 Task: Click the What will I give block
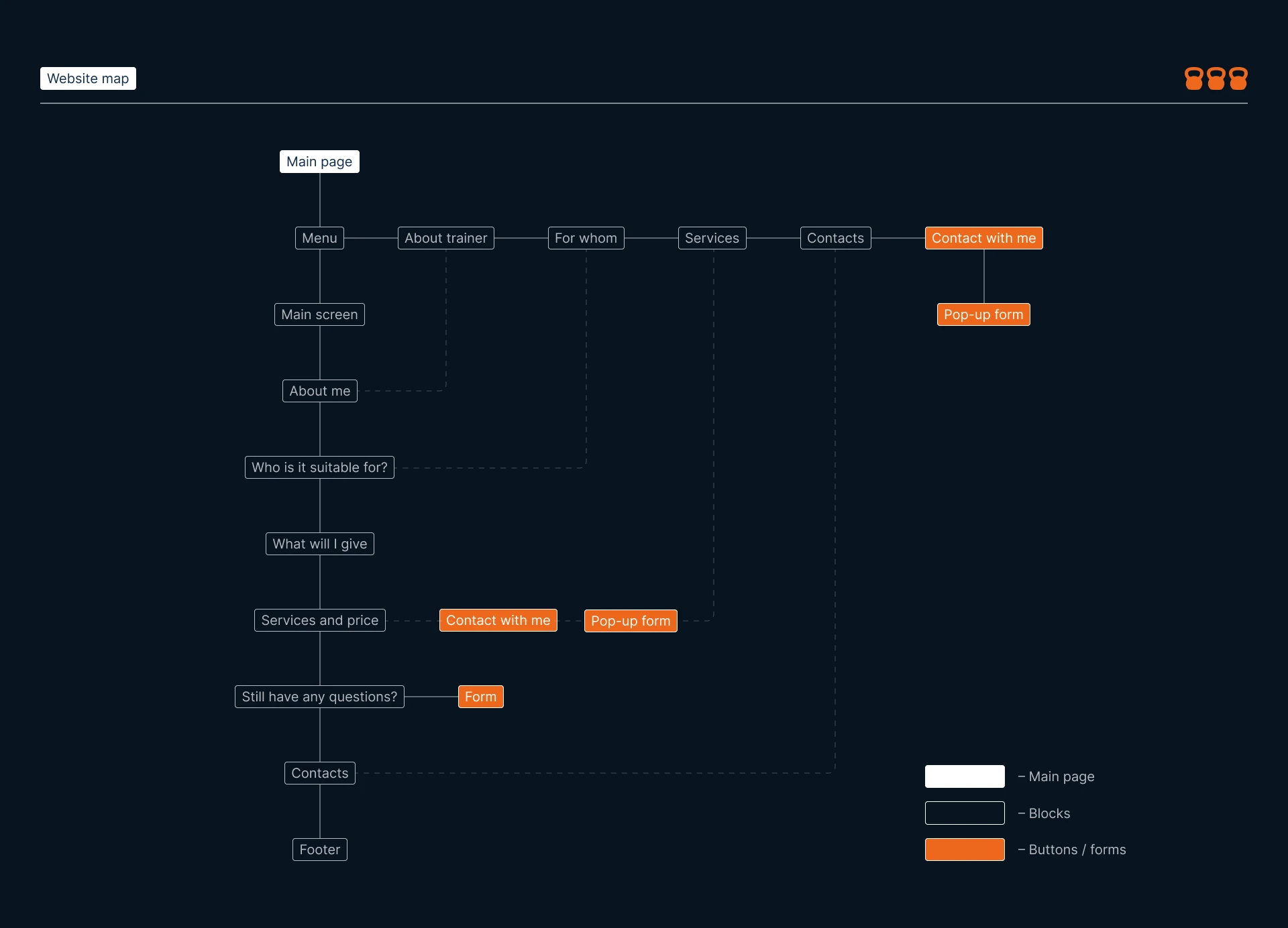[319, 544]
